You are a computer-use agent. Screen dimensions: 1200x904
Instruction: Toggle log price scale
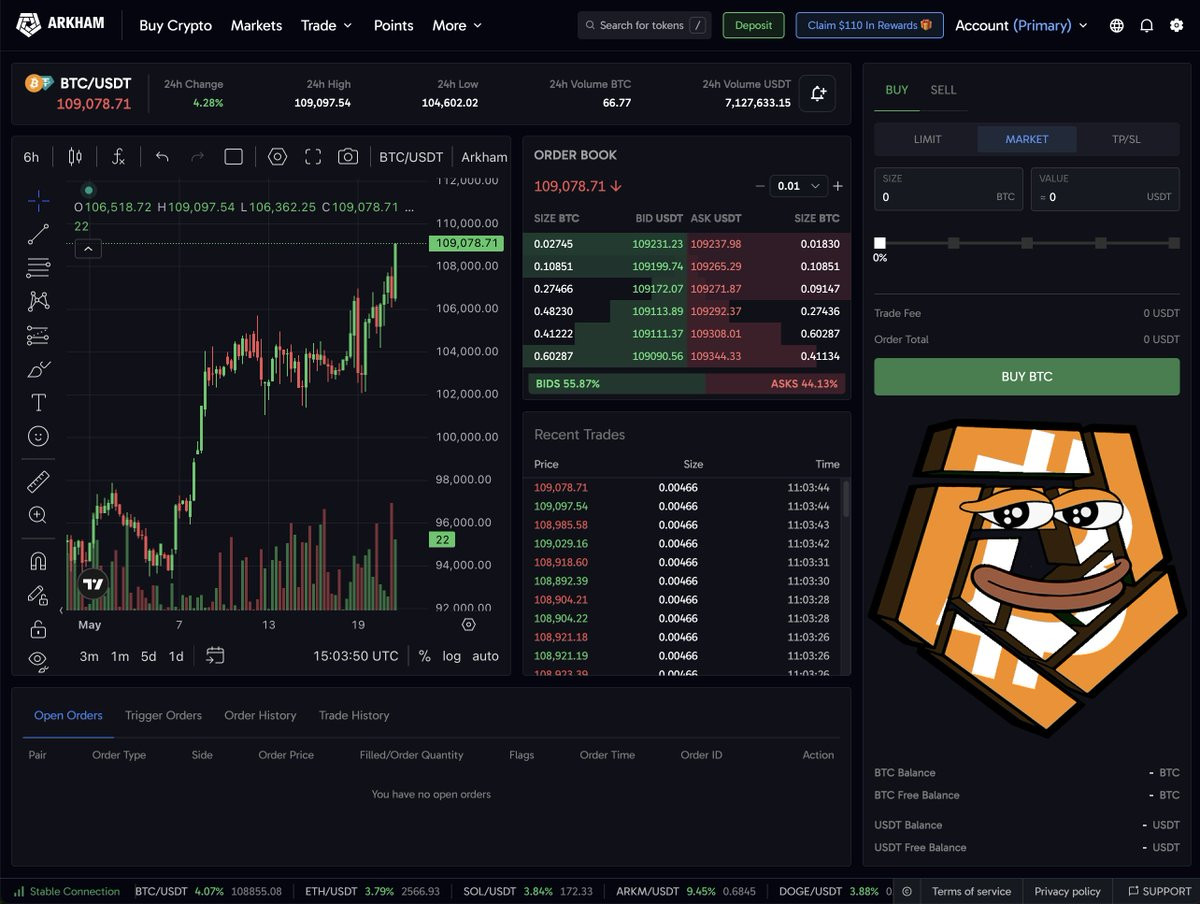click(452, 656)
